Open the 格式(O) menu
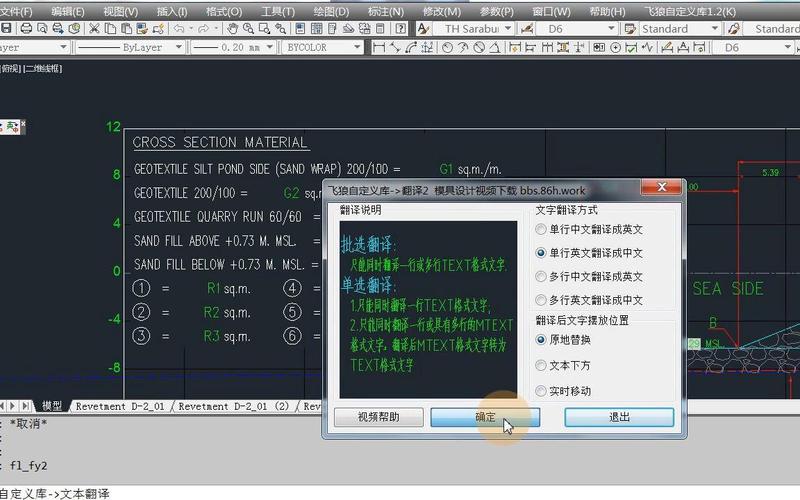The width and height of the screenshot is (800, 500). tap(224, 11)
